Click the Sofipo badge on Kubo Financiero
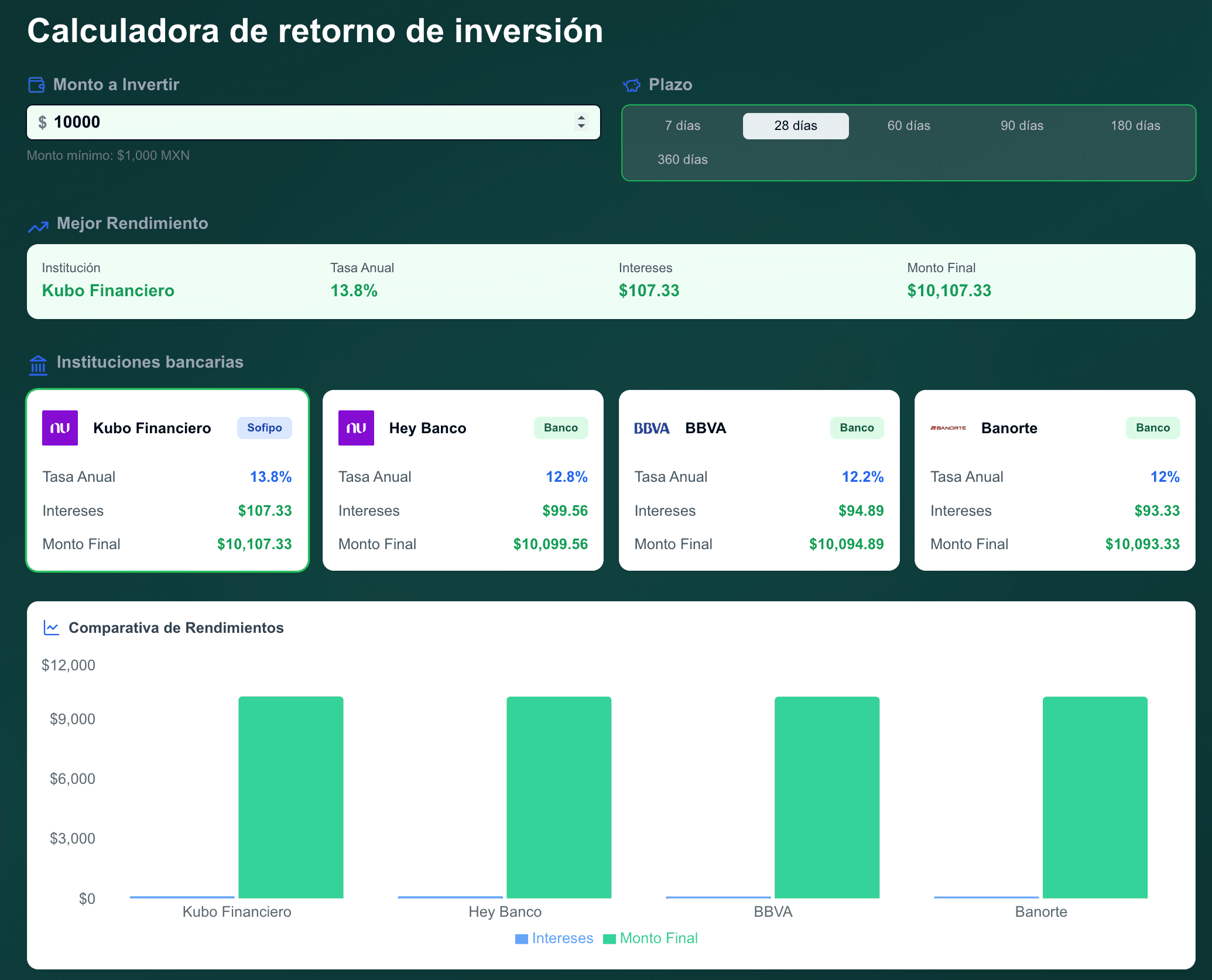Viewport: 1212px width, 980px height. (264, 428)
